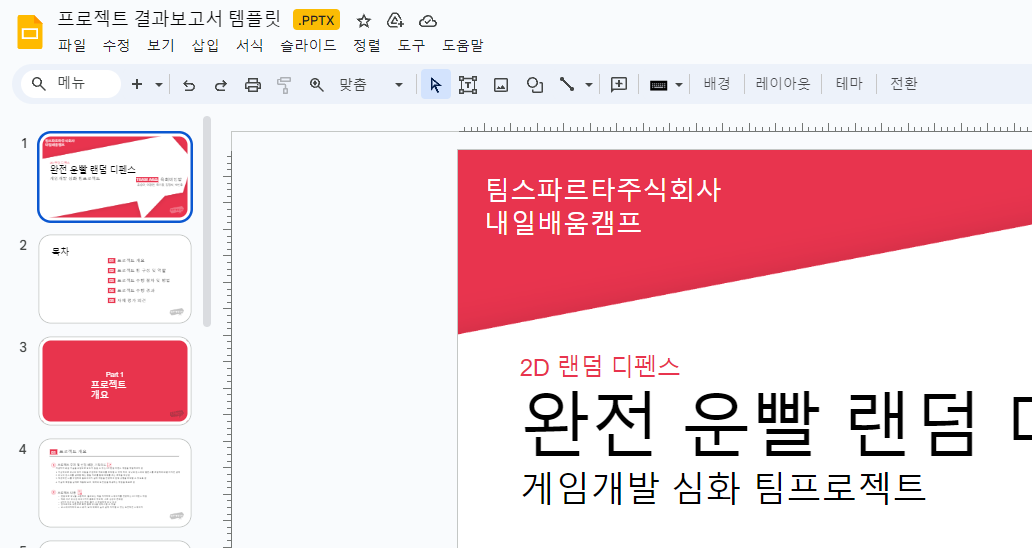1032x548 pixels.
Task: Click the 테마 theme button
Action: (849, 84)
